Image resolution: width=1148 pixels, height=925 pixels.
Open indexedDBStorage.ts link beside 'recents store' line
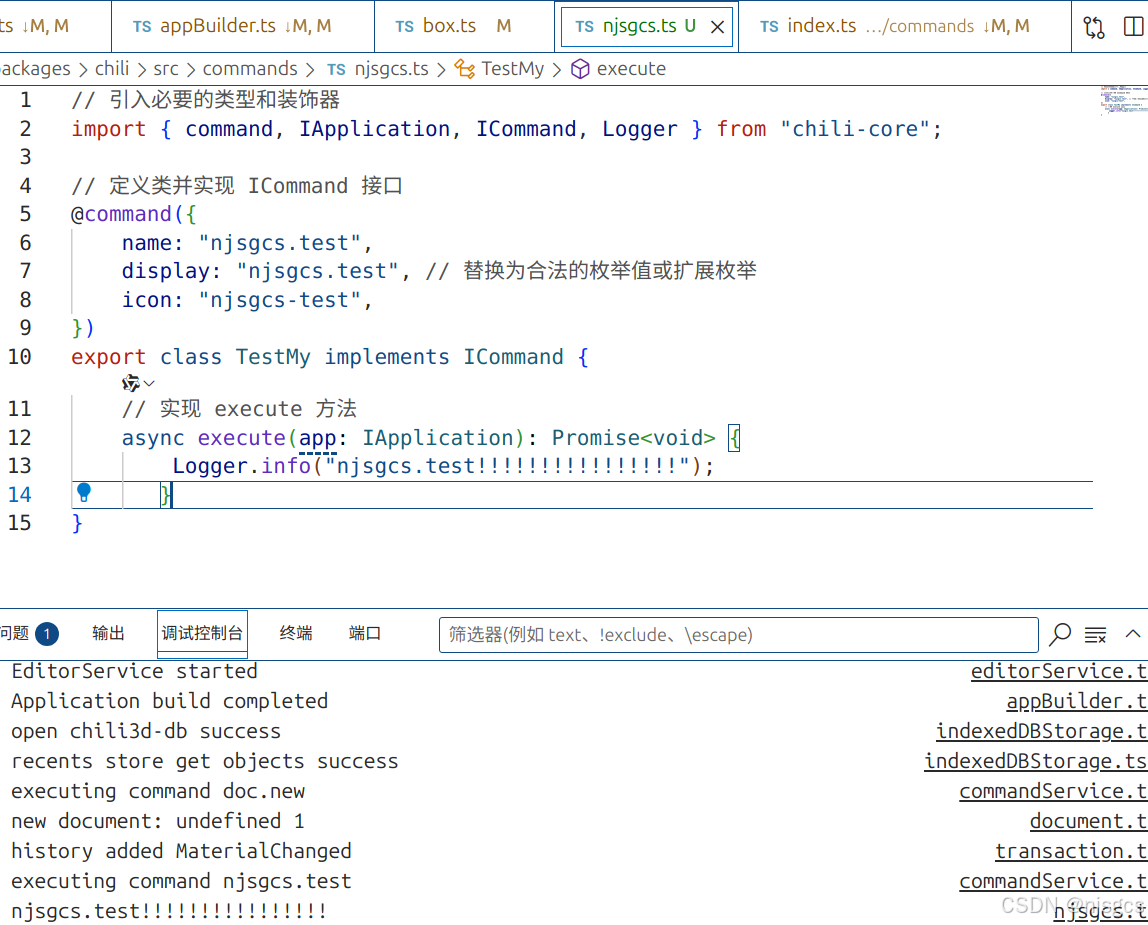[x=1035, y=762]
